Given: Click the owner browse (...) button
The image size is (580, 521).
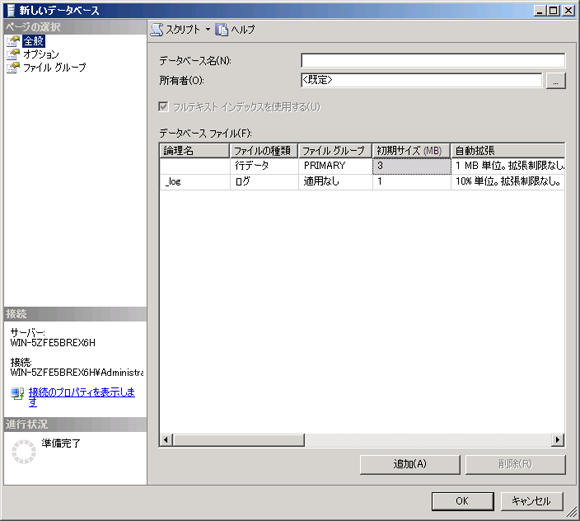Looking at the screenshot, I should [556, 81].
